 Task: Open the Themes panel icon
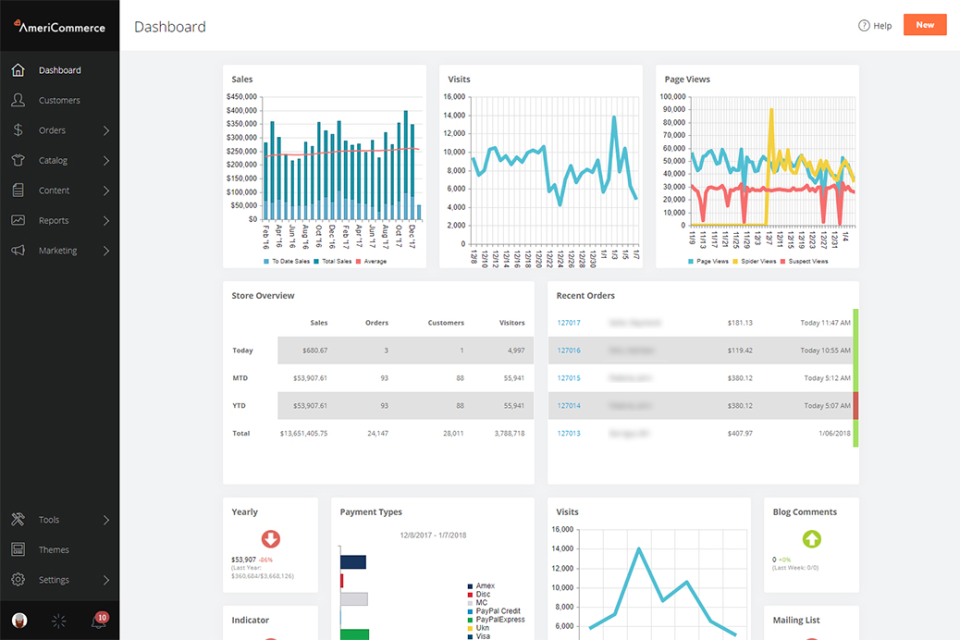click(x=18, y=549)
